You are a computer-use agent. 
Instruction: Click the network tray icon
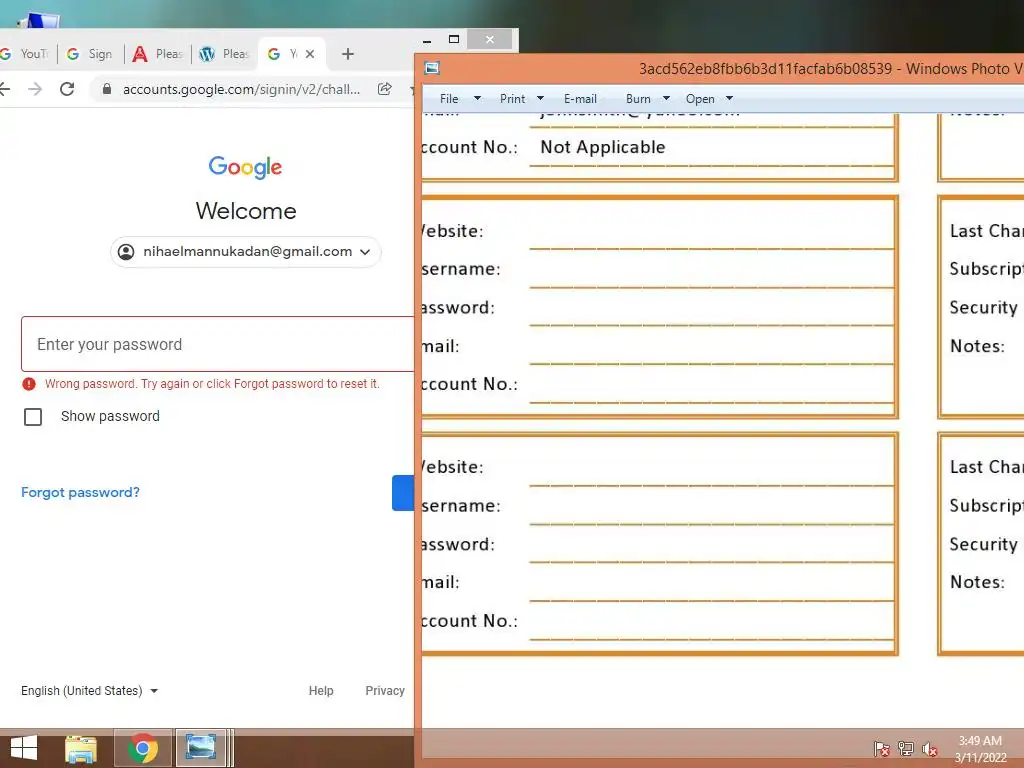(906, 748)
